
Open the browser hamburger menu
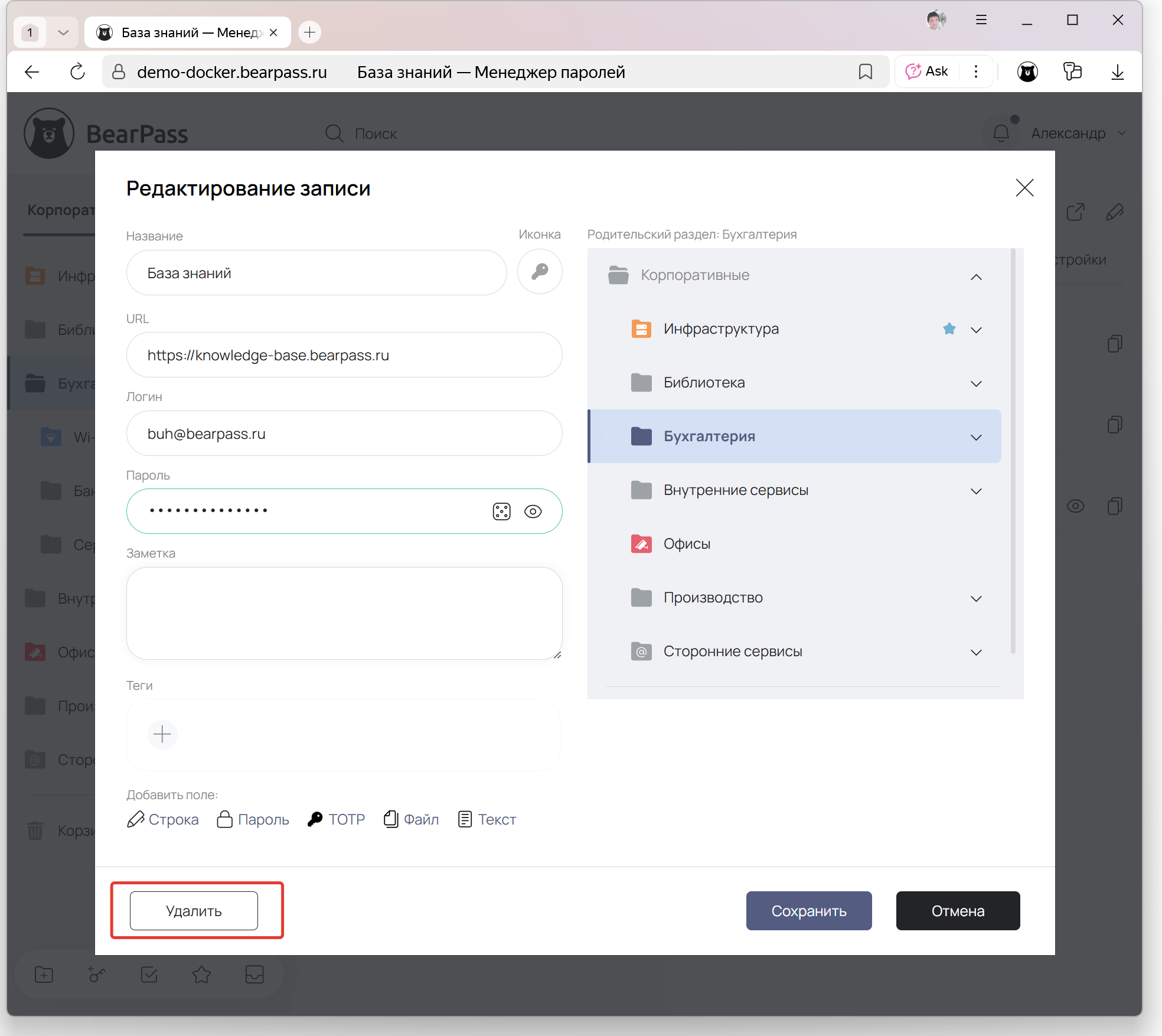[x=980, y=19]
